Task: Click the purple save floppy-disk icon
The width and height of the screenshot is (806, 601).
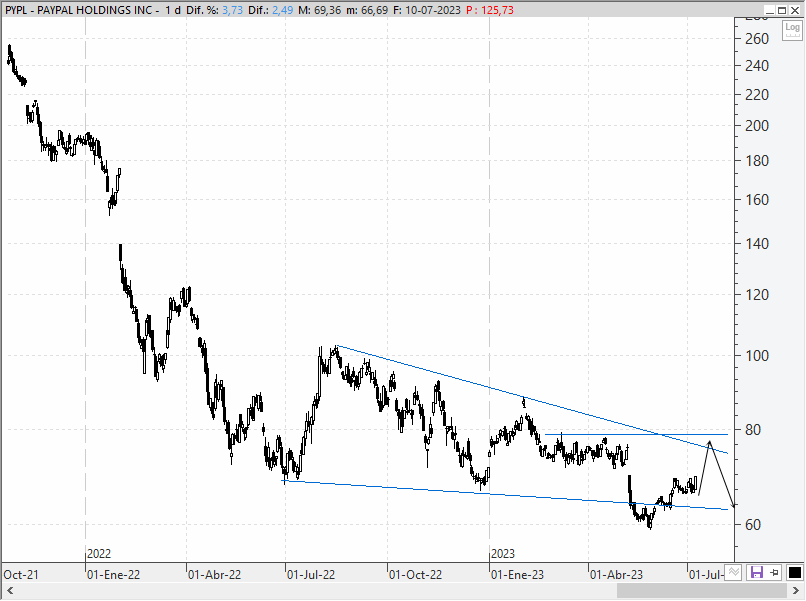Action: point(757,572)
